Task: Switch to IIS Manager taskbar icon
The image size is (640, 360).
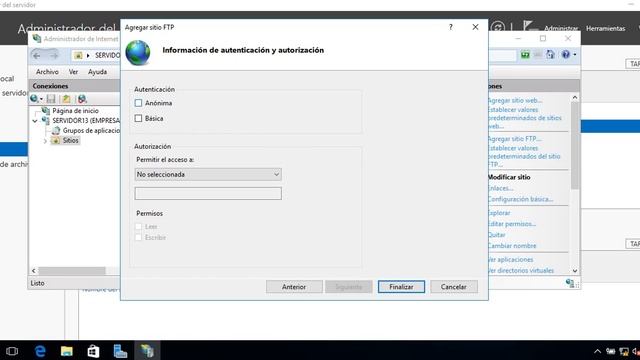Action: [147, 351]
